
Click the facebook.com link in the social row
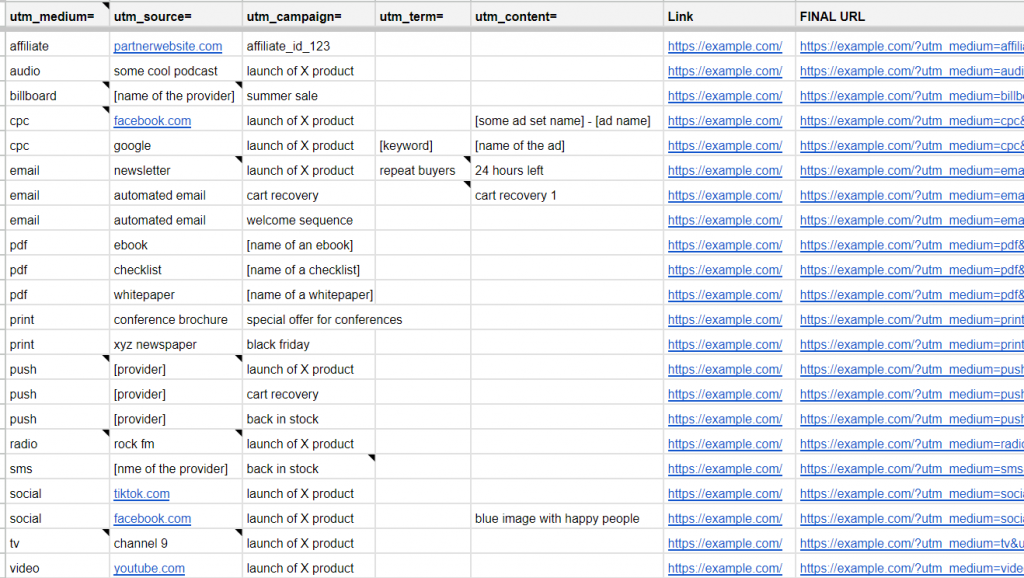click(152, 518)
